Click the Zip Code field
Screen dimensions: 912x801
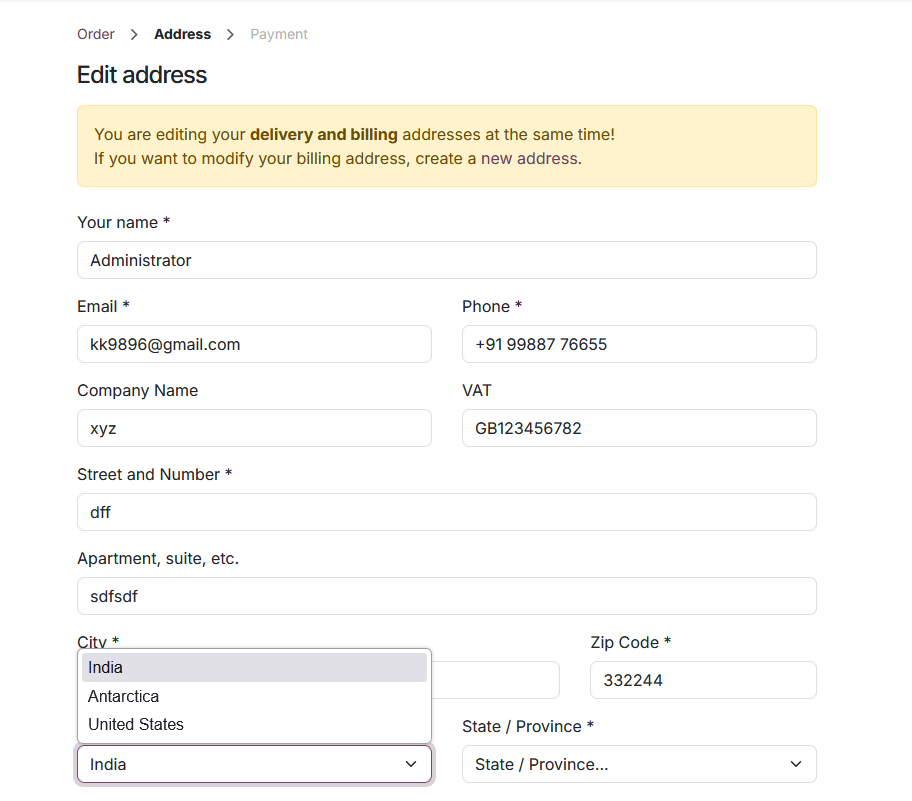tap(702, 680)
